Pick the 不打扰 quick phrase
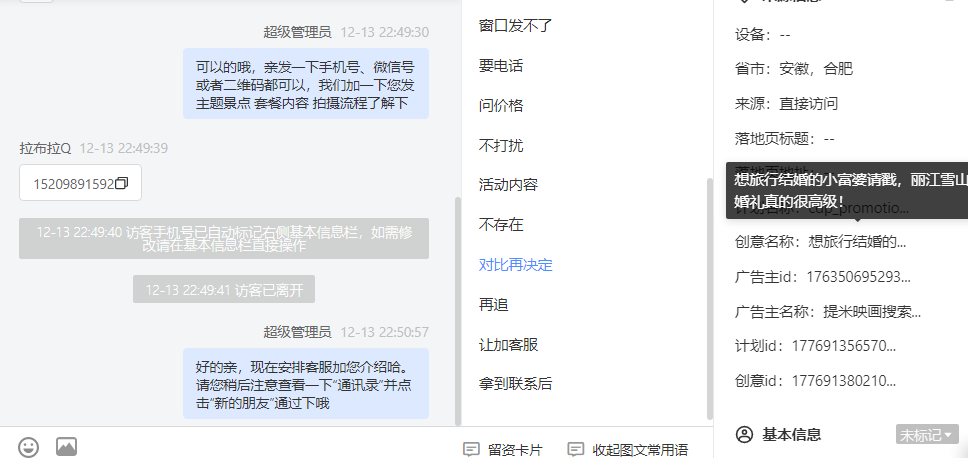This screenshot has width=968, height=458. (x=501, y=146)
